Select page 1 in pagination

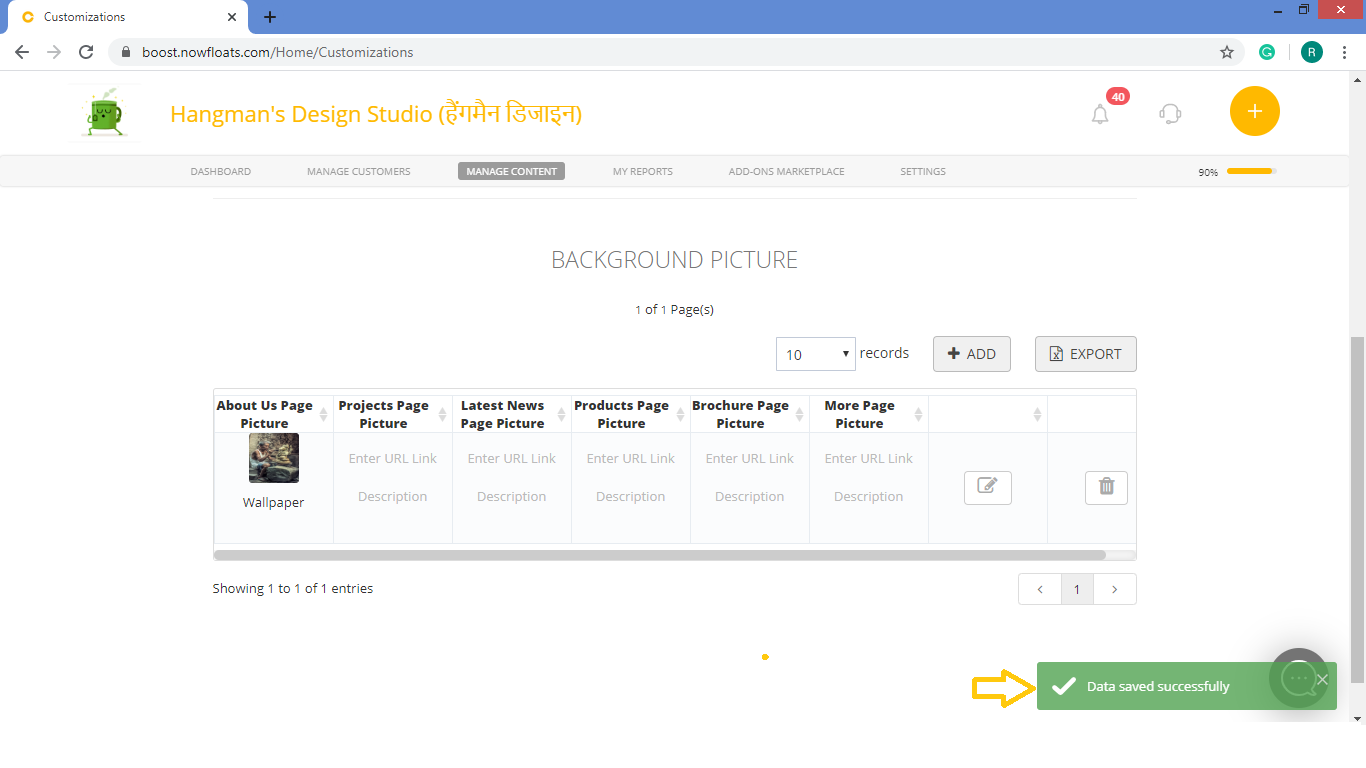point(1077,589)
